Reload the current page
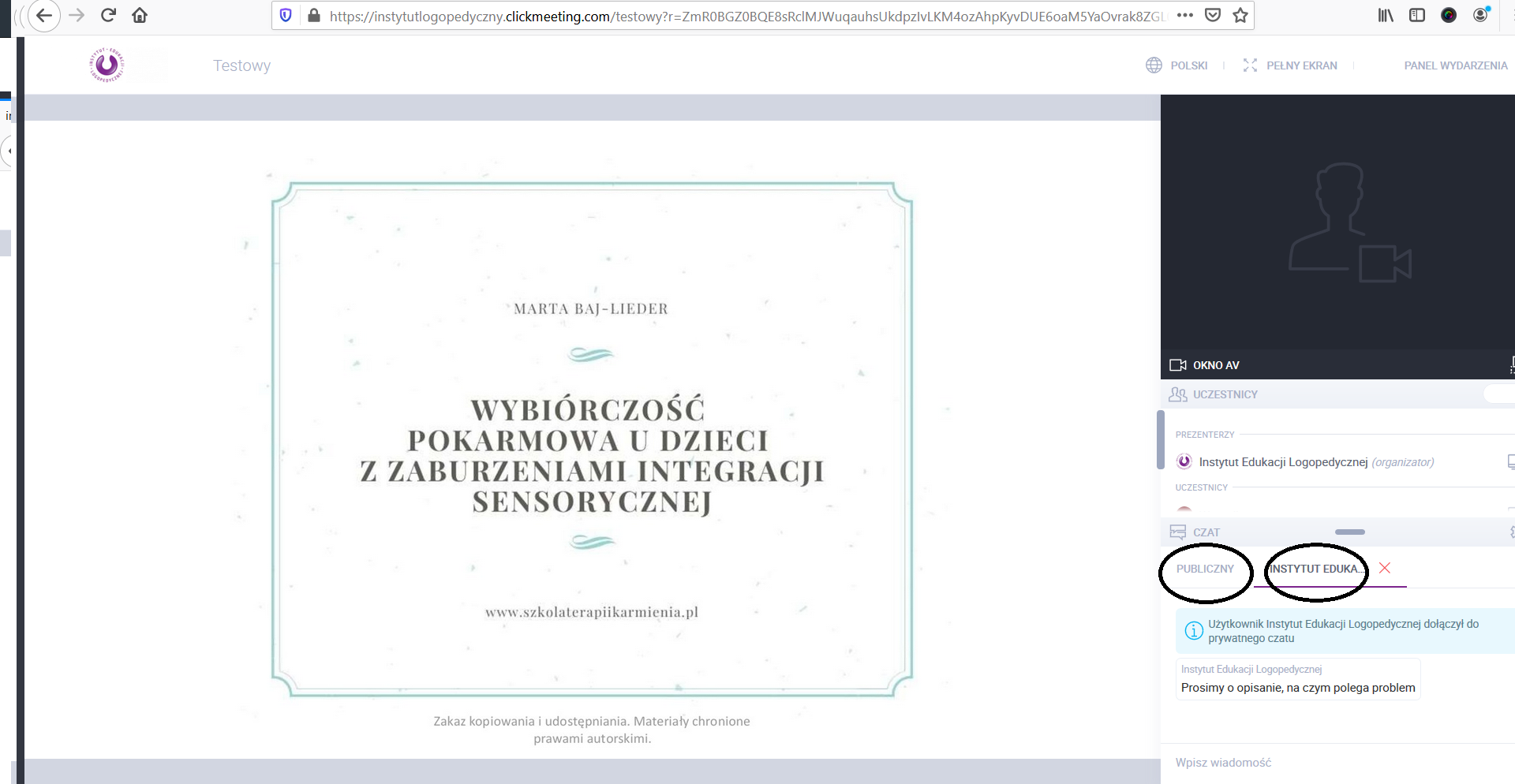 point(109,15)
